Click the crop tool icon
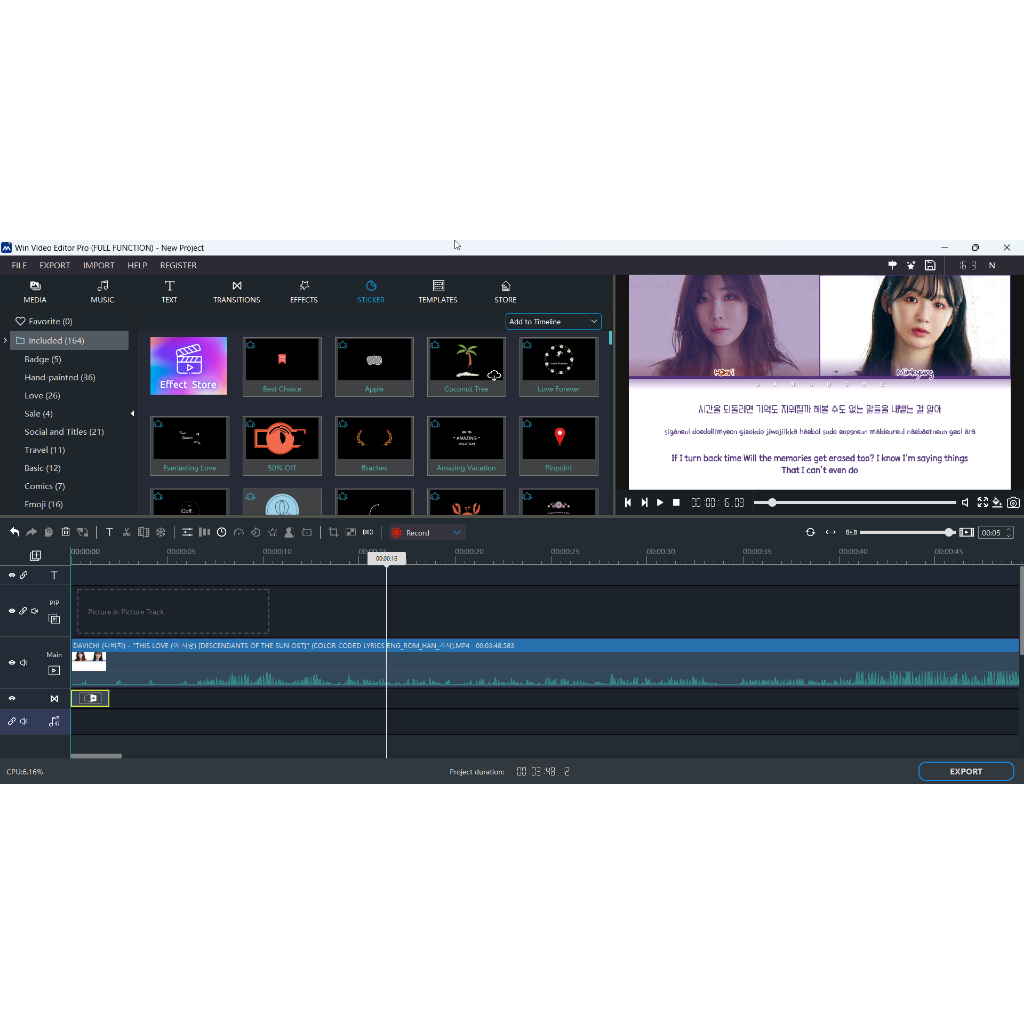This screenshot has width=1024, height=1024. pos(333,532)
